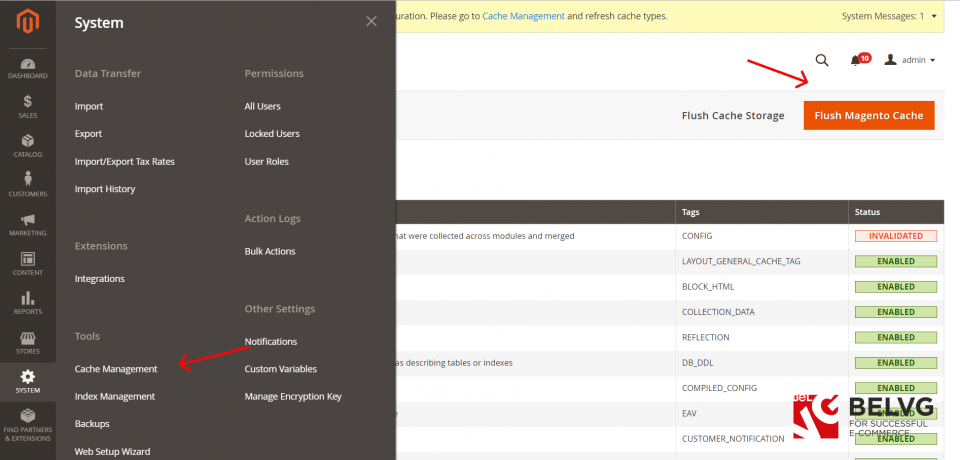The width and height of the screenshot is (960, 460).
Task: Expand the admin account dropdown
Action: [x=910, y=60]
